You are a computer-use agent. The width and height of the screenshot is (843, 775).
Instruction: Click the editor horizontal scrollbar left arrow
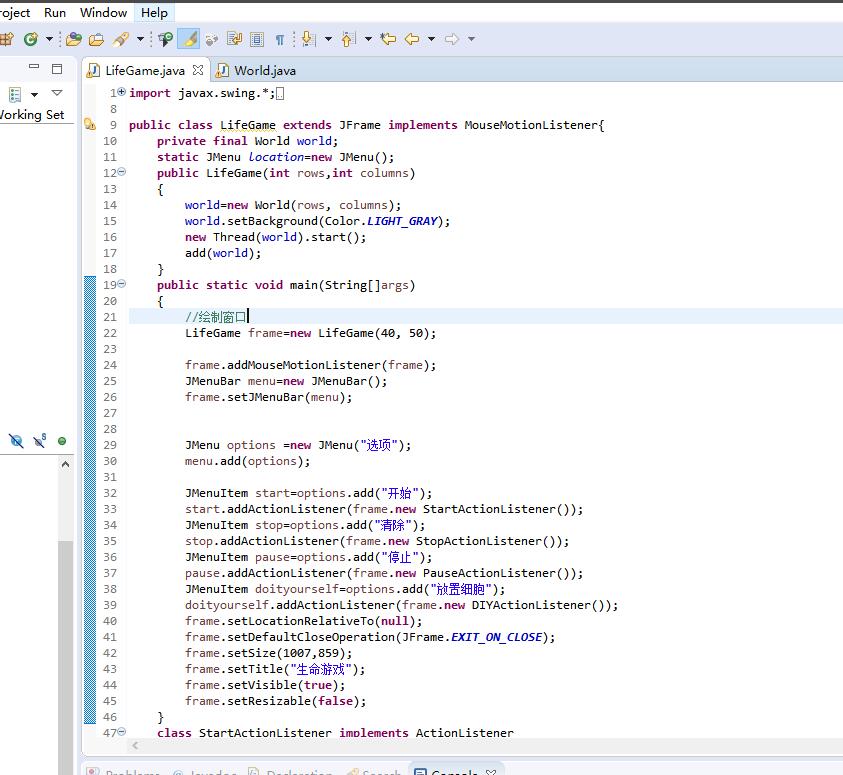(134, 746)
